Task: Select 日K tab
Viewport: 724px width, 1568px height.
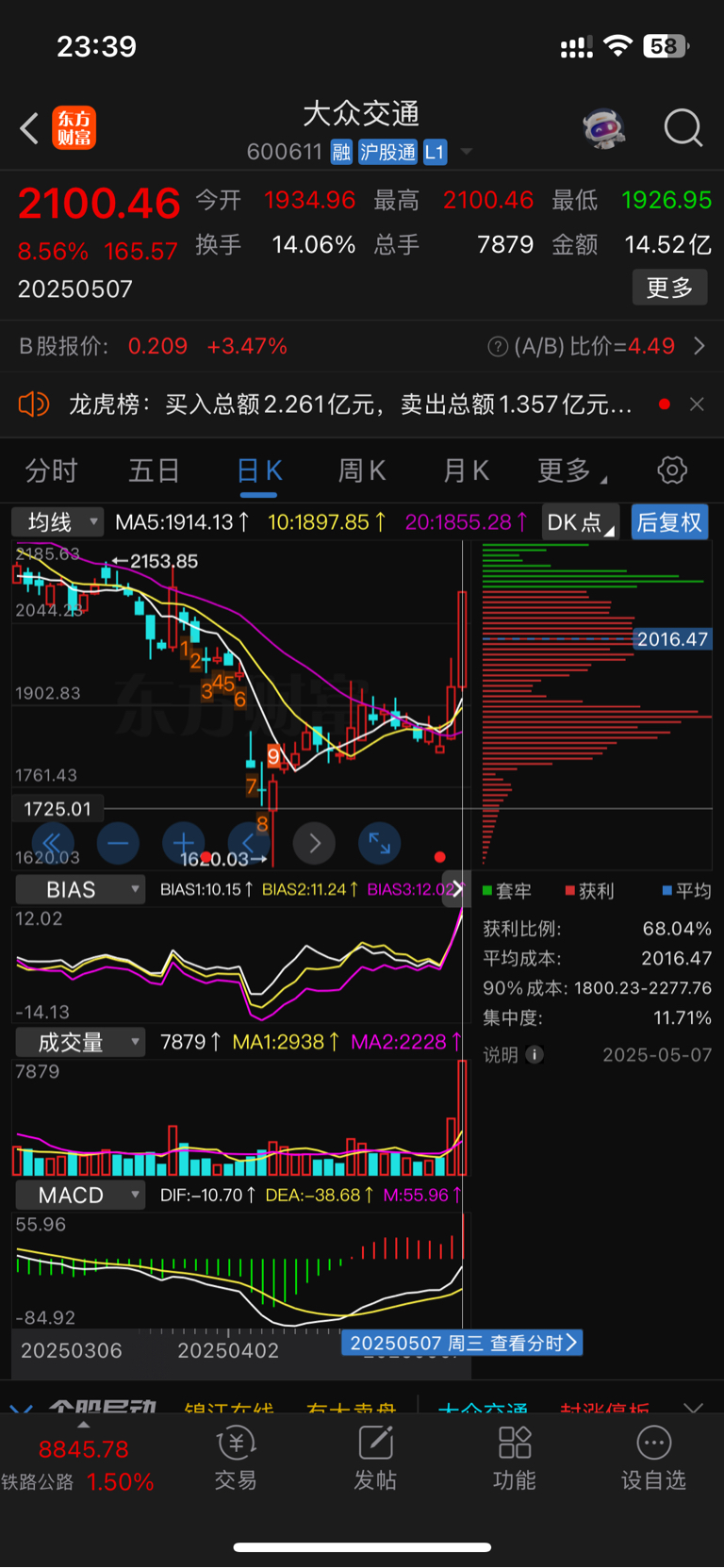Action: [x=258, y=470]
